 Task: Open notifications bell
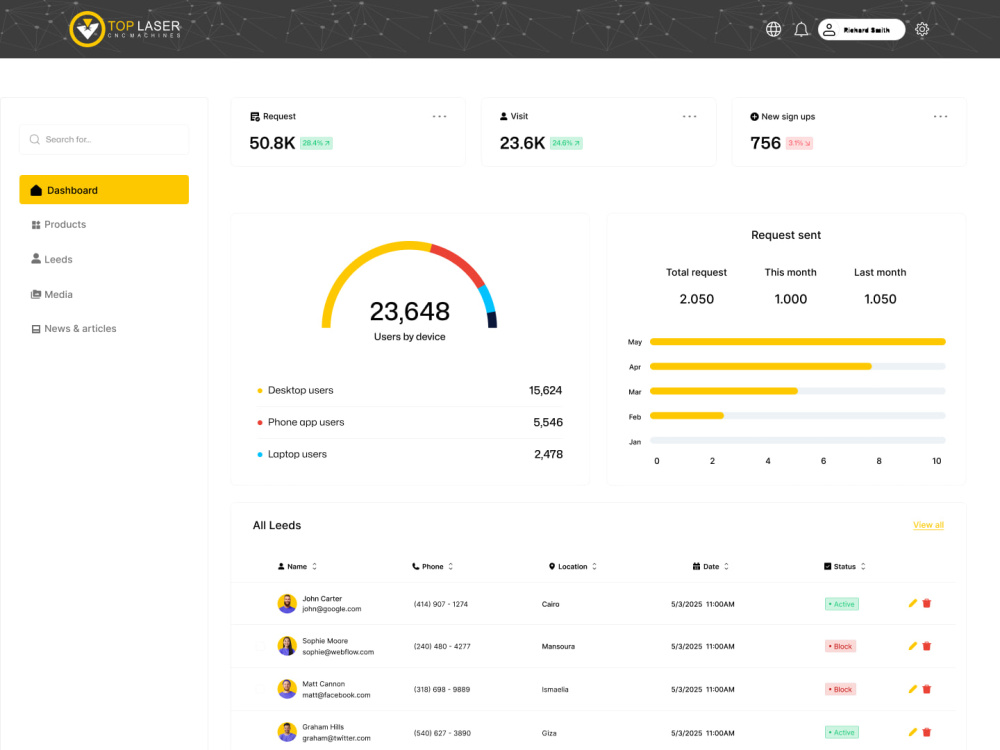(x=801, y=29)
